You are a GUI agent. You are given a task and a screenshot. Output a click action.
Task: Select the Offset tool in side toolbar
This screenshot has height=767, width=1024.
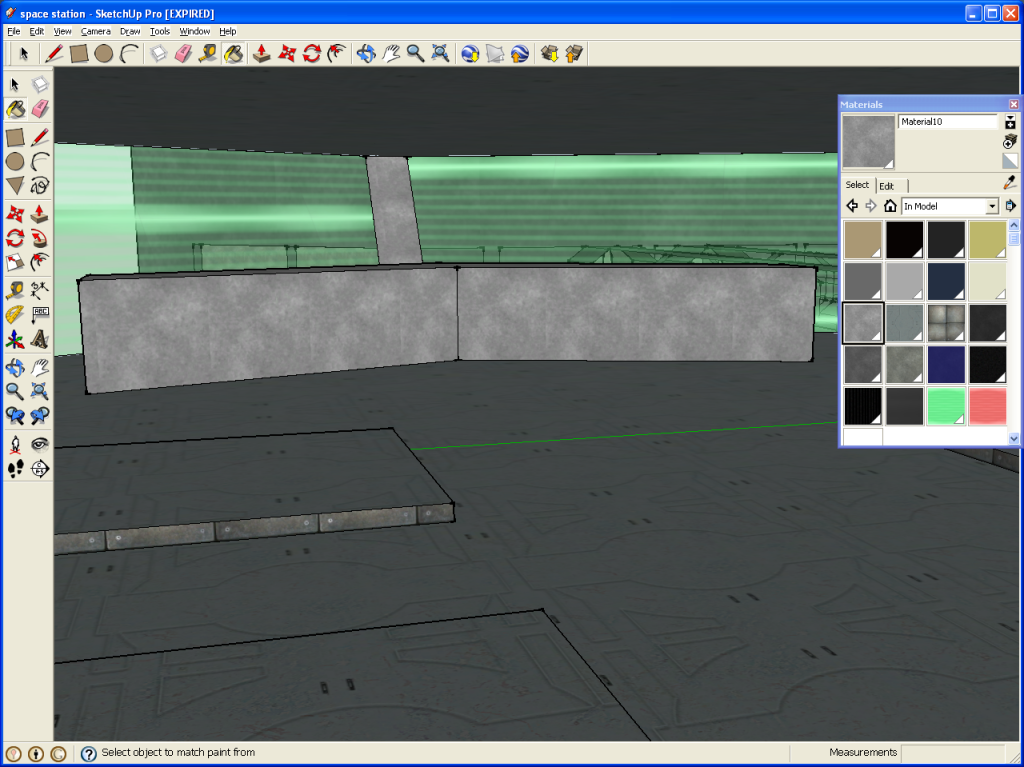40,263
